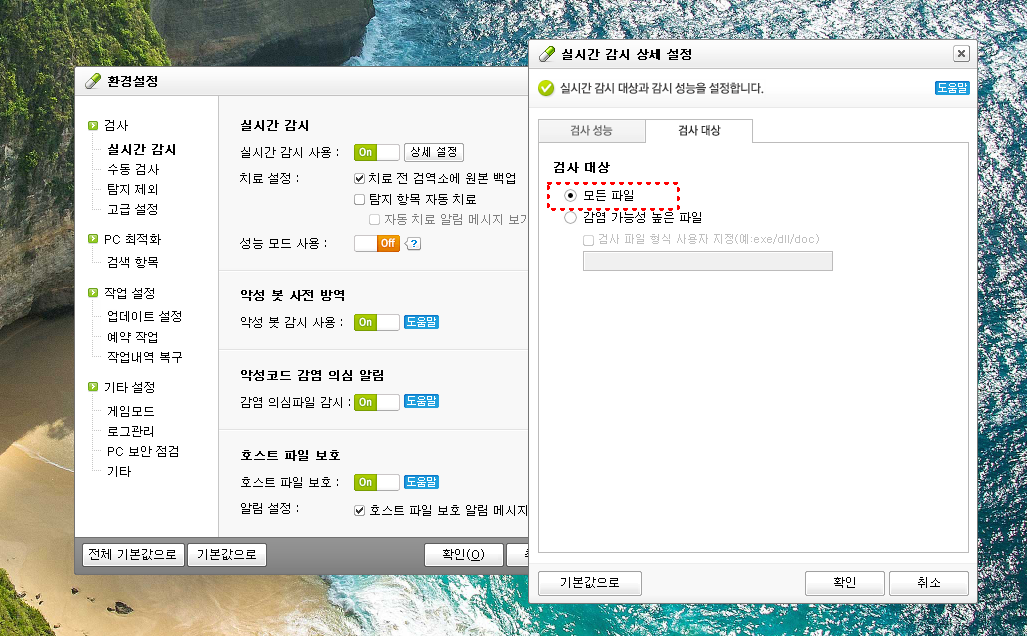This screenshot has height=636, width=1027.
Task: Open 탐지 제외 settings page
Action: coord(133,189)
